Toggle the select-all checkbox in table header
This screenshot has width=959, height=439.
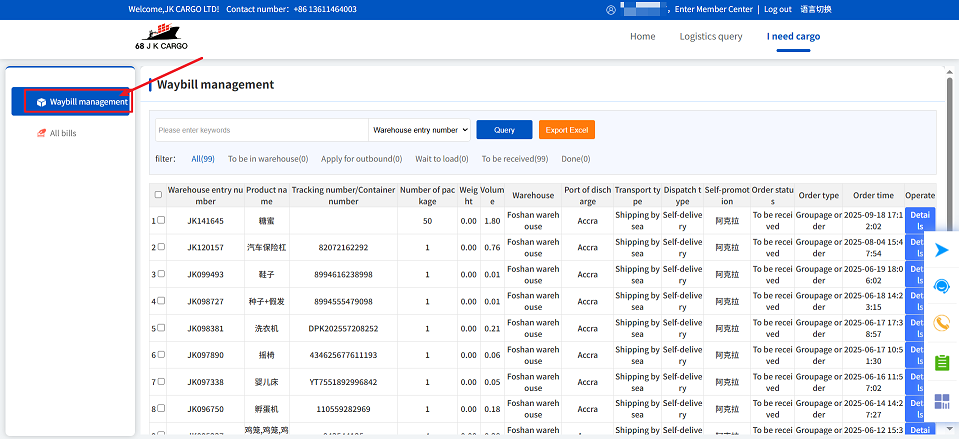coord(158,195)
